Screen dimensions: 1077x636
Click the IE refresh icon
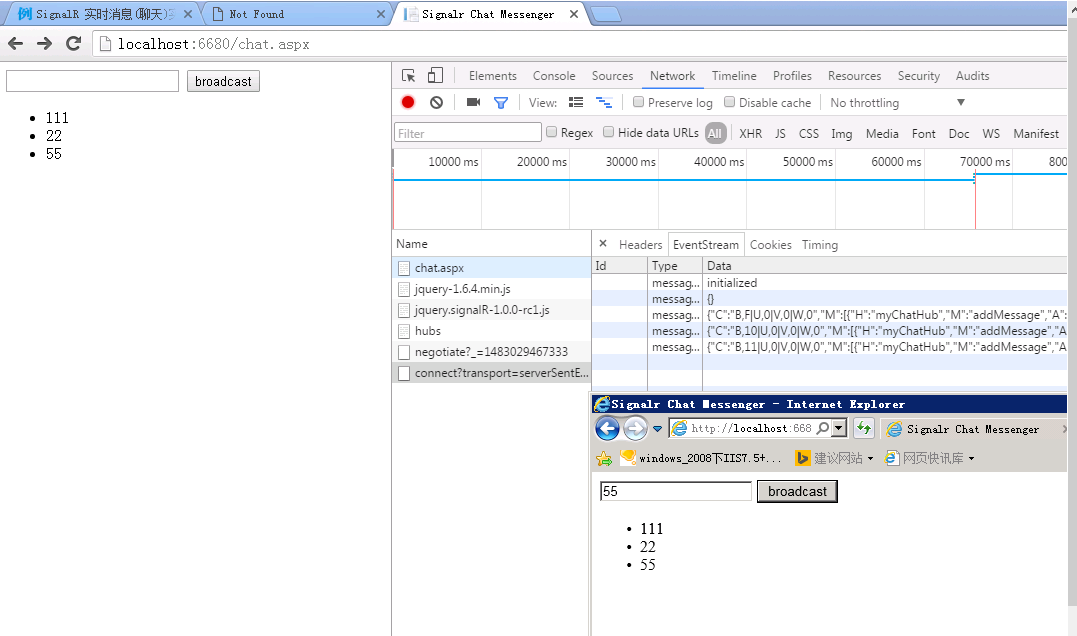pos(863,429)
